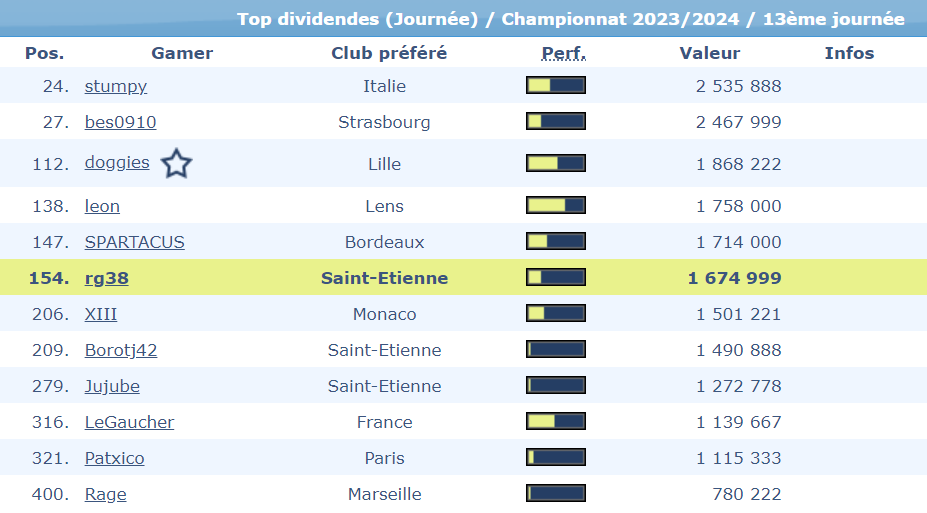Image resolution: width=927 pixels, height=513 pixels.
Task: Open the Patxico profile link
Action: [x=114, y=458]
